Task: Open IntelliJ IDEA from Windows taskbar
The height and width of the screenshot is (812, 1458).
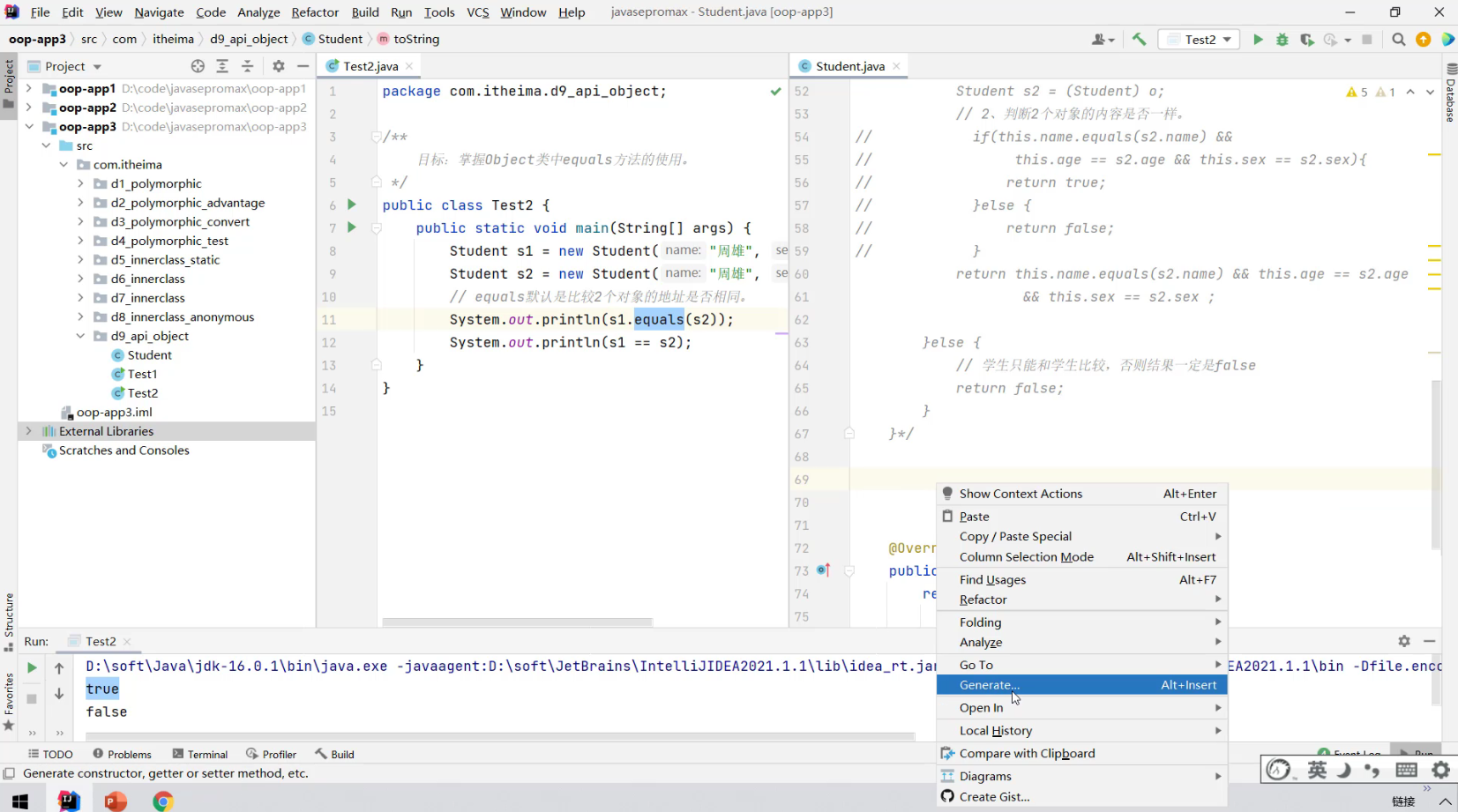Action: click(69, 801)
